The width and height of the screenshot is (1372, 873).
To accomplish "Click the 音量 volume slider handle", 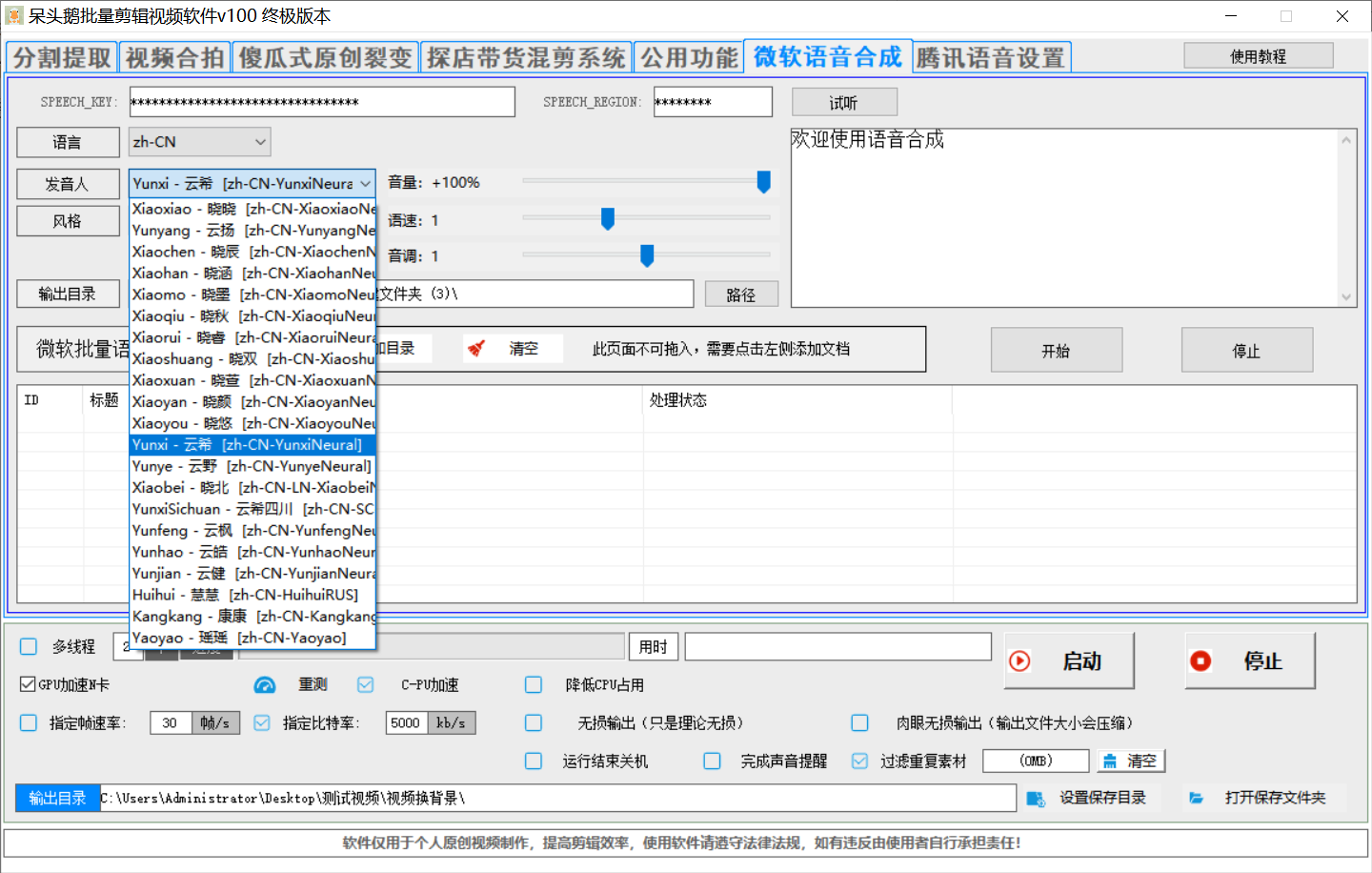I will pos(763,182).
